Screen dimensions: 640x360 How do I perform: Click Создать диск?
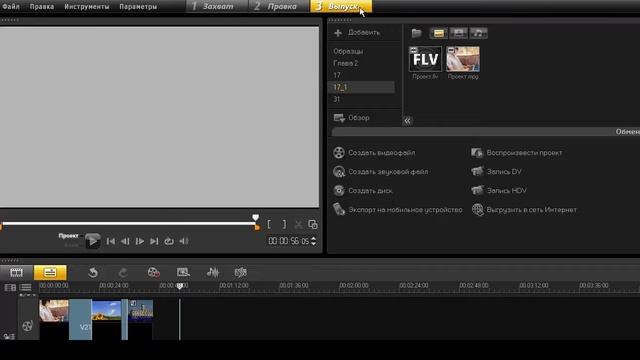370,191
